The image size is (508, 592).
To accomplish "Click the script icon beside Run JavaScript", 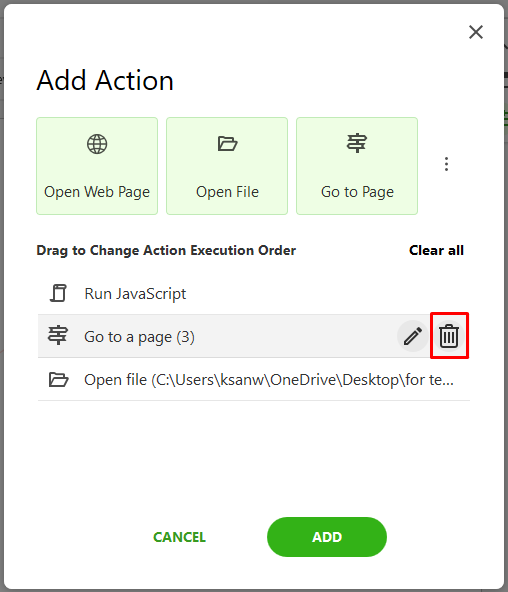I will 58,293.
